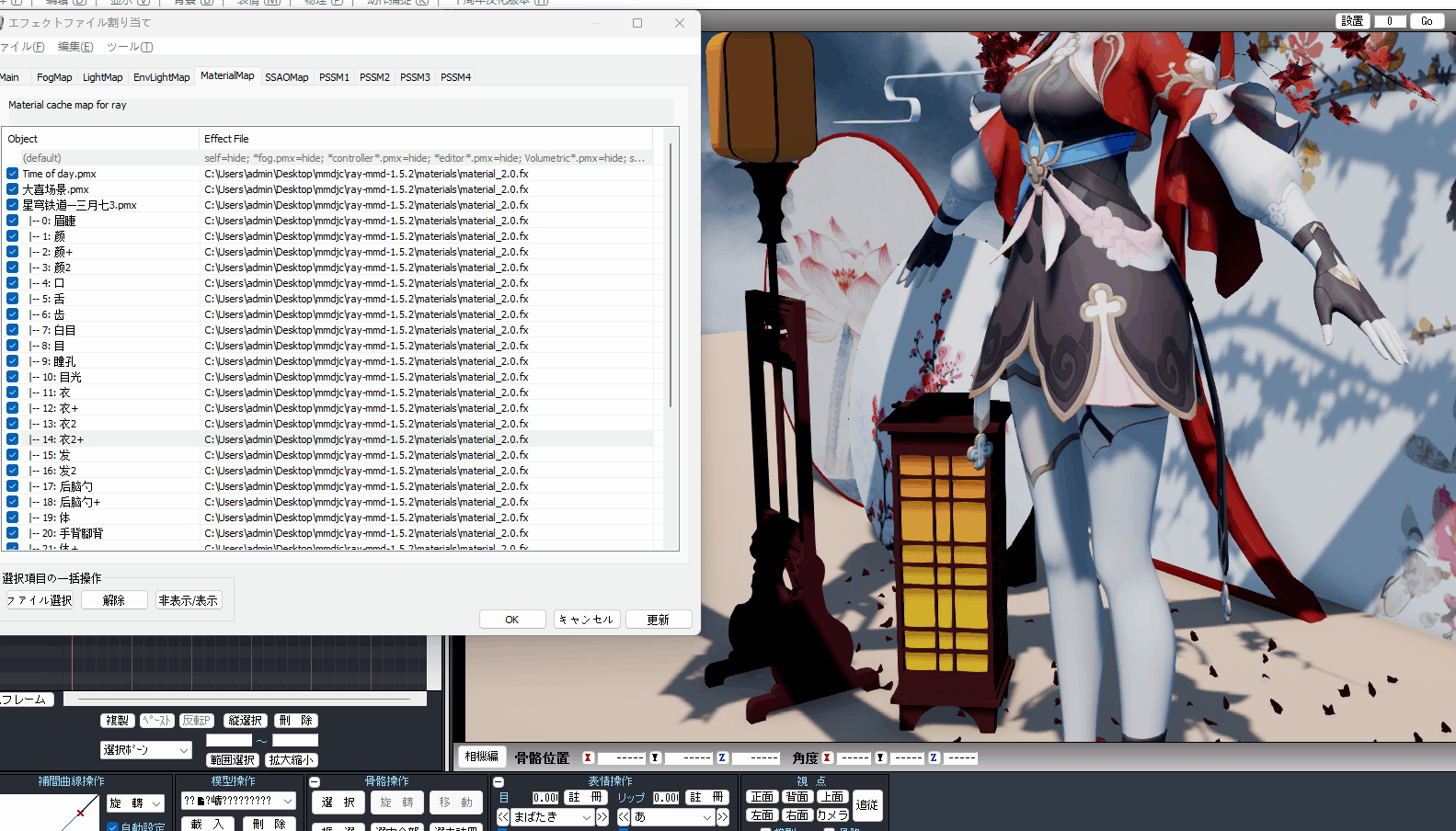Click the frame horizontal scrollbar track
Viewport: 1456px width, 831px height.
[245, 700]
